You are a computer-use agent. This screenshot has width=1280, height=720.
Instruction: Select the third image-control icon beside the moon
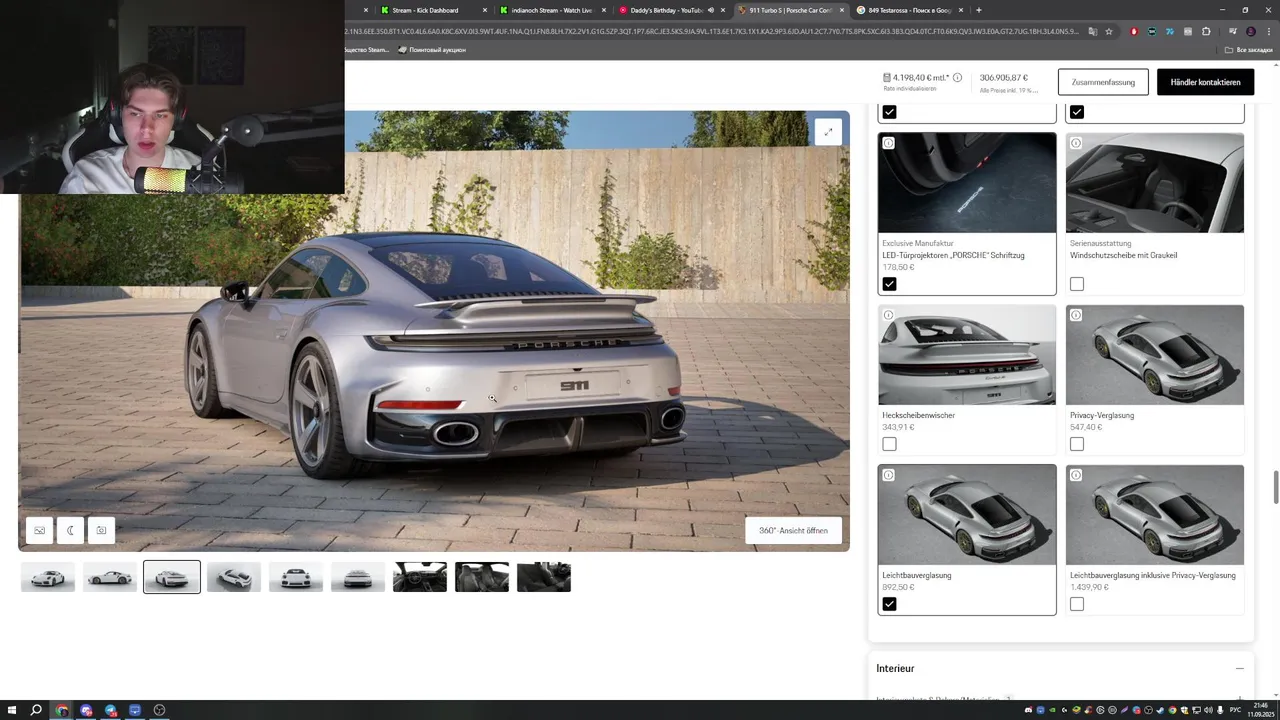[101, 530]
